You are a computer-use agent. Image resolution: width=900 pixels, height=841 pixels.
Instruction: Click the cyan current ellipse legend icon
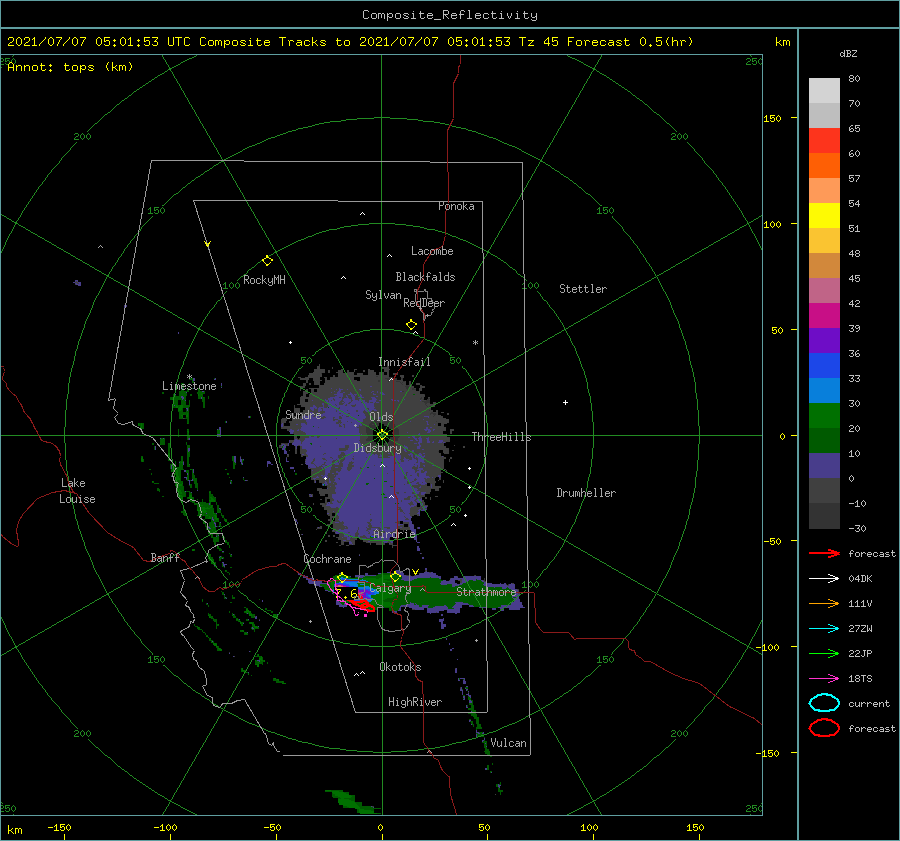click(x=824, y=703)
